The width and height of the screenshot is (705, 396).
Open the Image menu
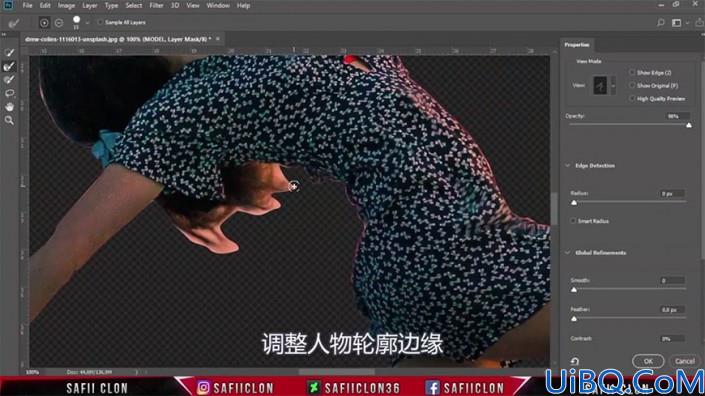click(x=66, y=5)
